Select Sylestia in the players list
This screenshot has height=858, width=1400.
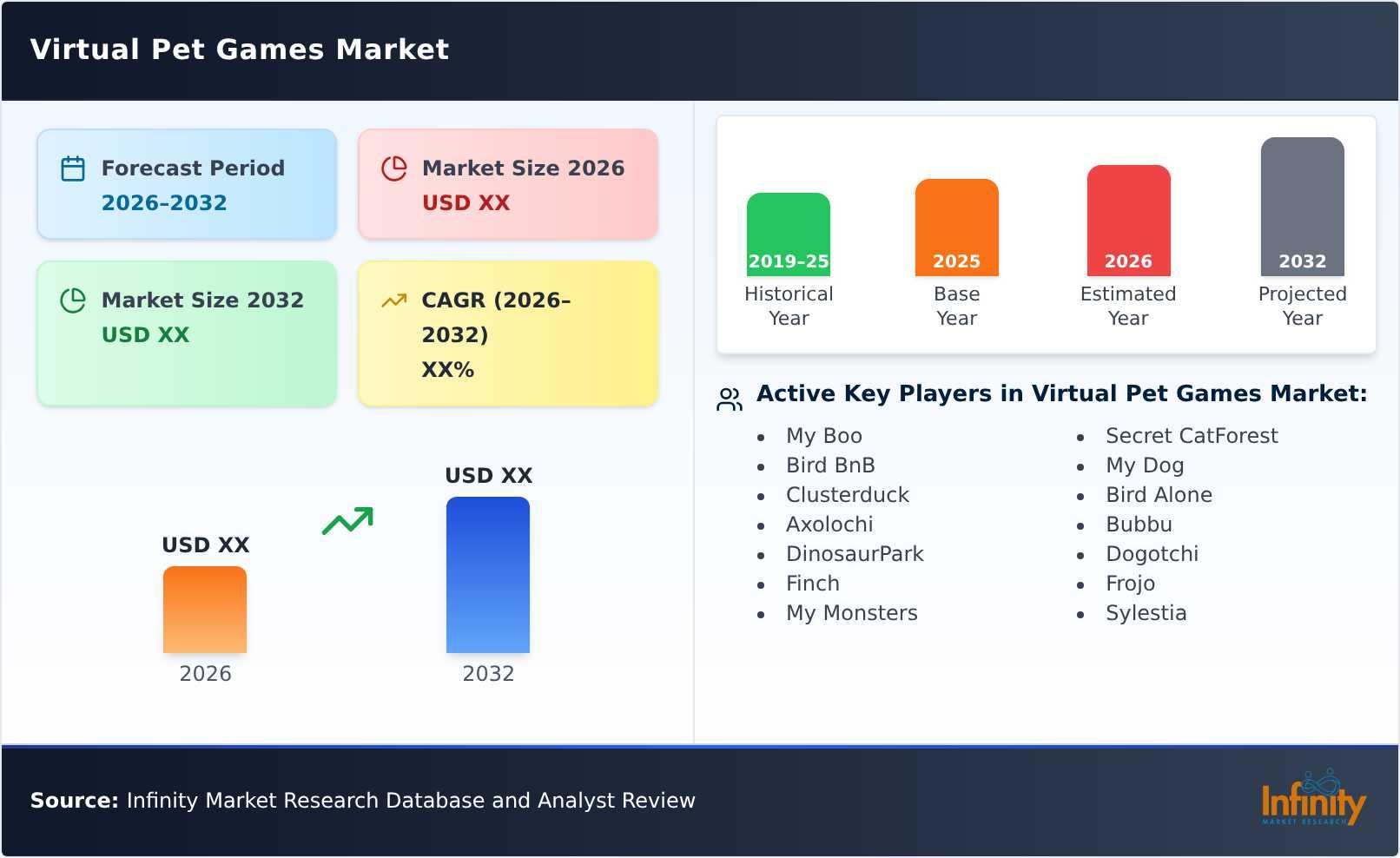point(1146,613)
